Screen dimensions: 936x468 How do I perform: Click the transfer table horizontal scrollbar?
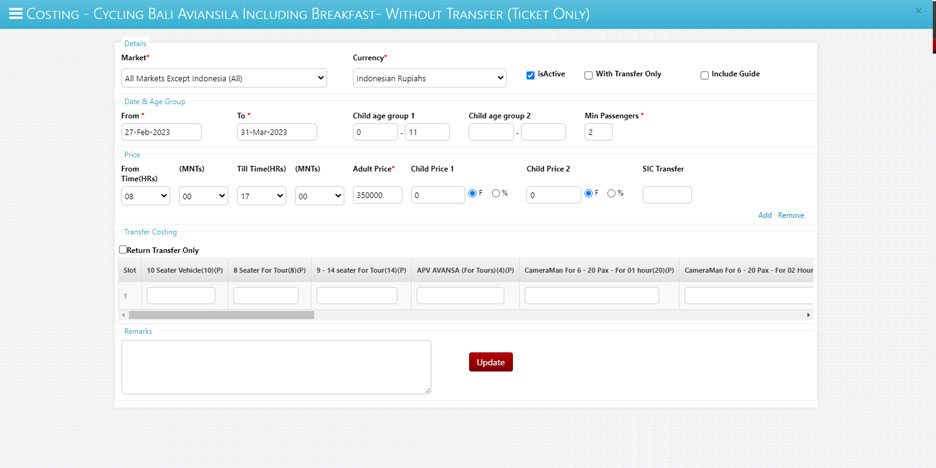pyautogui.click(x=221, y=315)
